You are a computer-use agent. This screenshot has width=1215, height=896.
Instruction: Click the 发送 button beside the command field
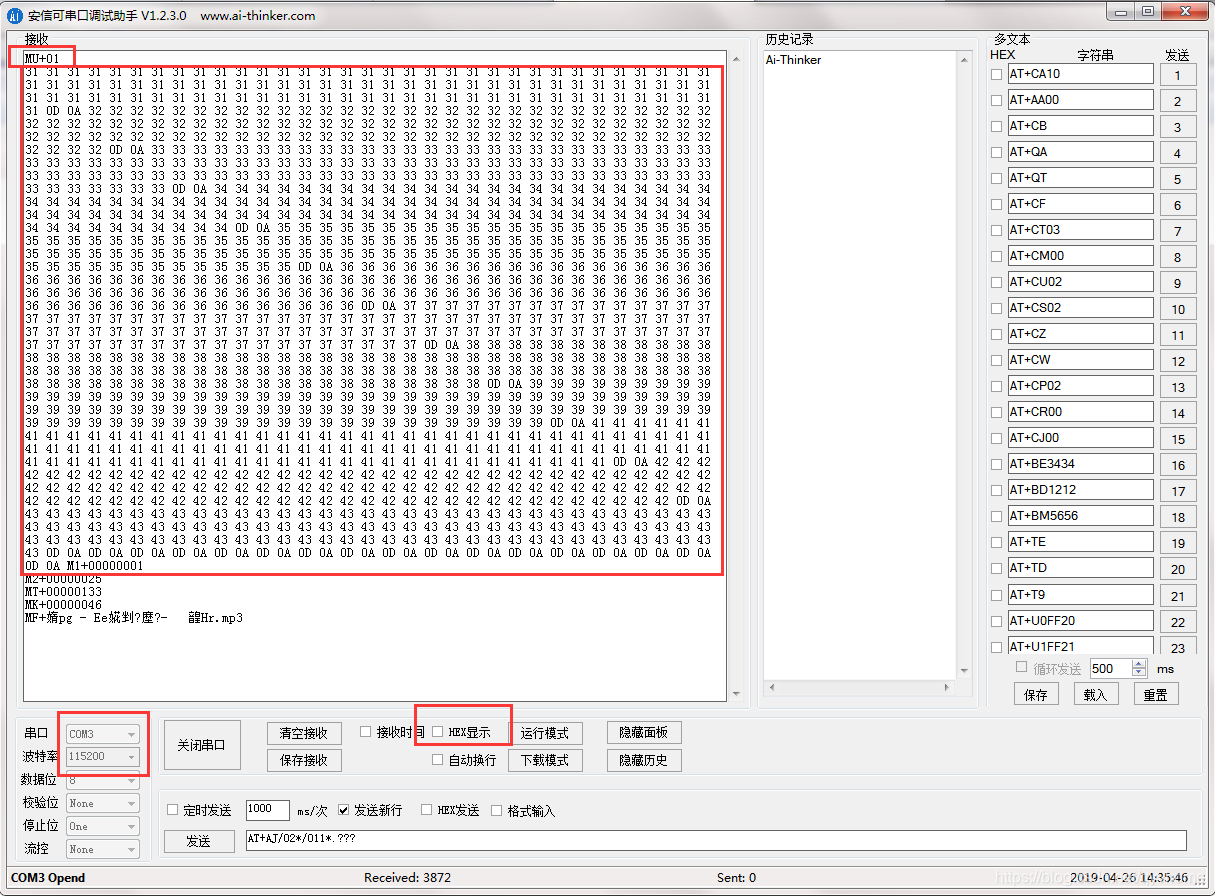(198, 841)
